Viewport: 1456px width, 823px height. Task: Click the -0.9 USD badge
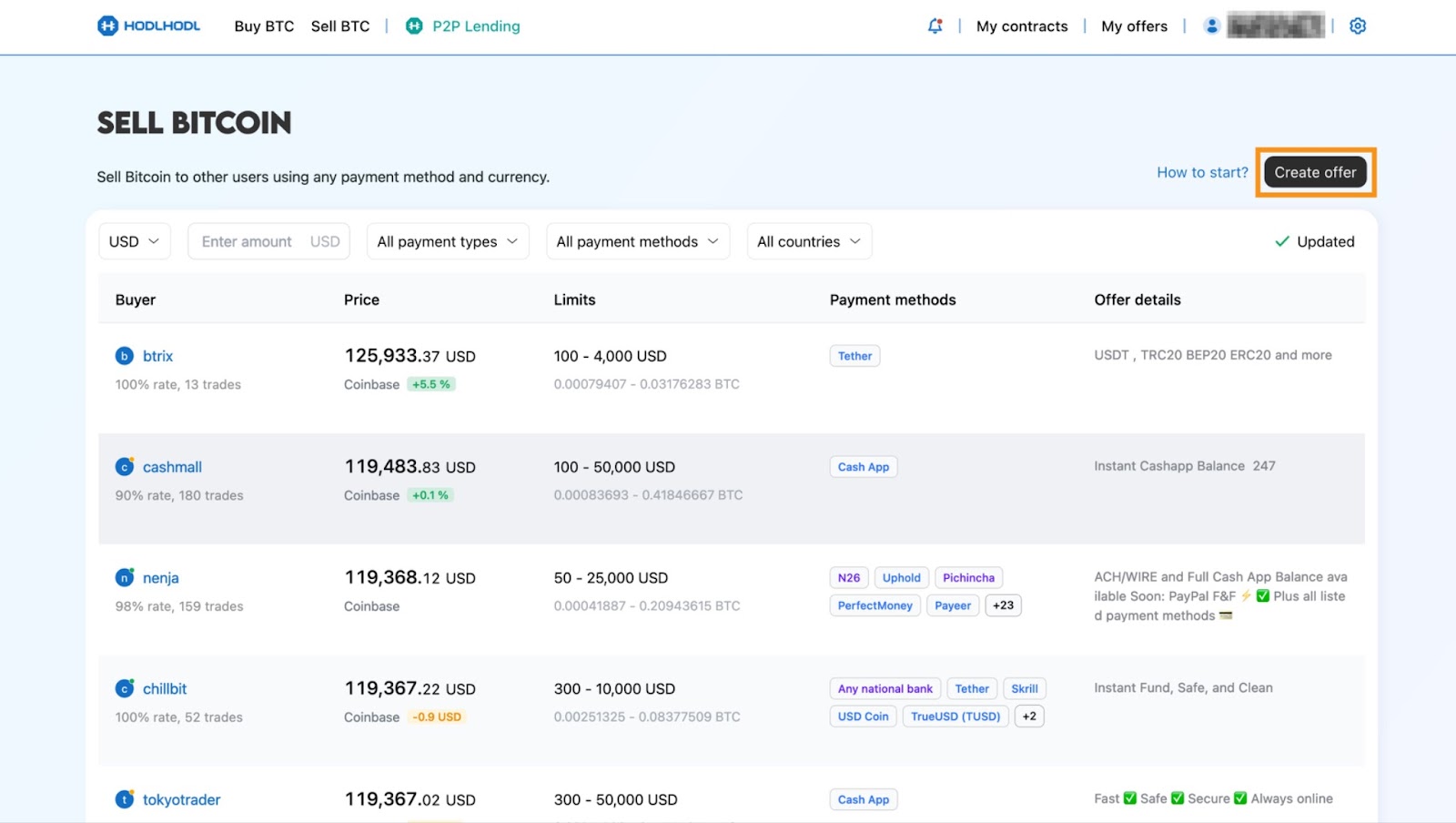[x=437, y=717]
